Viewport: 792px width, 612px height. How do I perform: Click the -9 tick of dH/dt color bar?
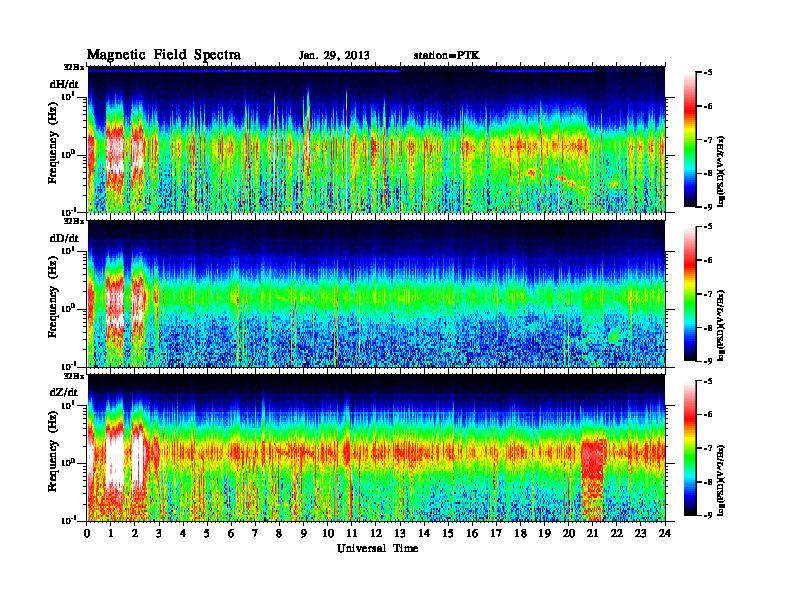coord(709,207)
